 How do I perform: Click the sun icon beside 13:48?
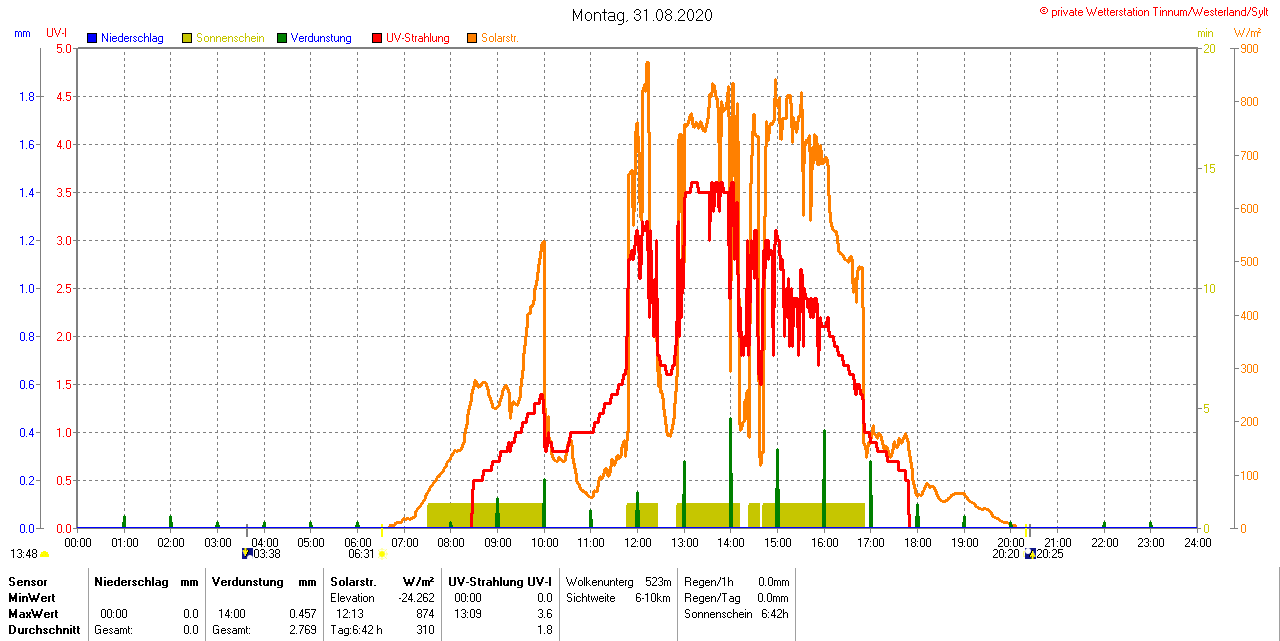pos(45,554)
